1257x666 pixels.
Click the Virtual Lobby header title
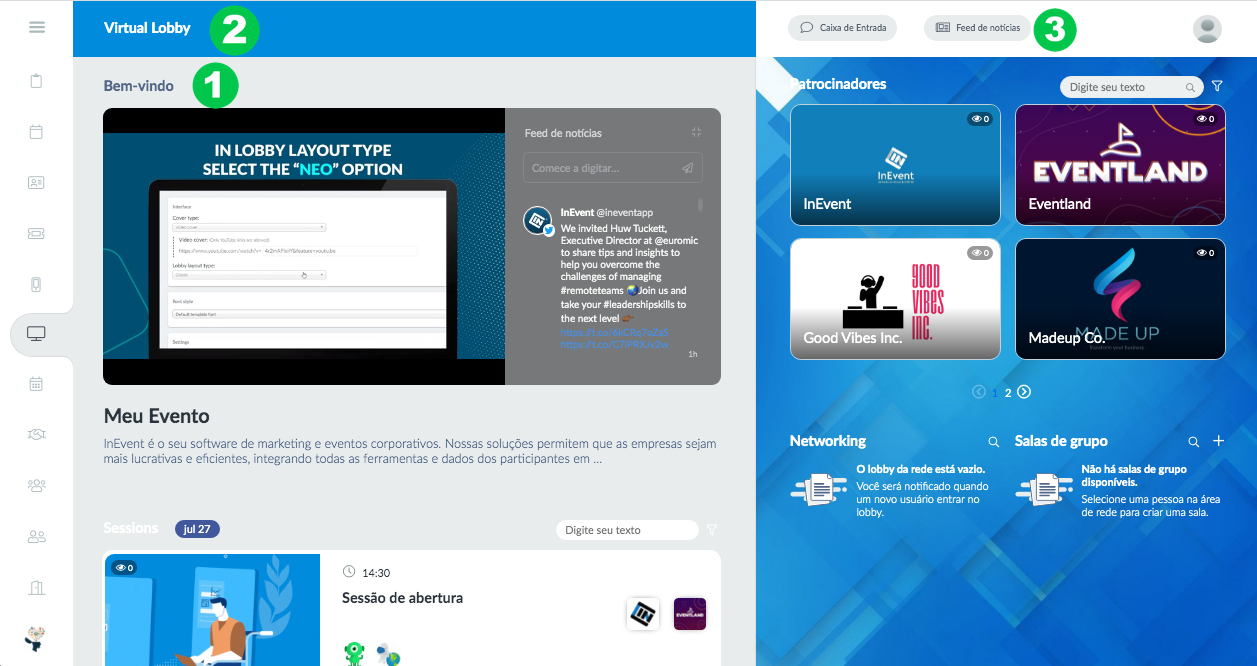147,28
